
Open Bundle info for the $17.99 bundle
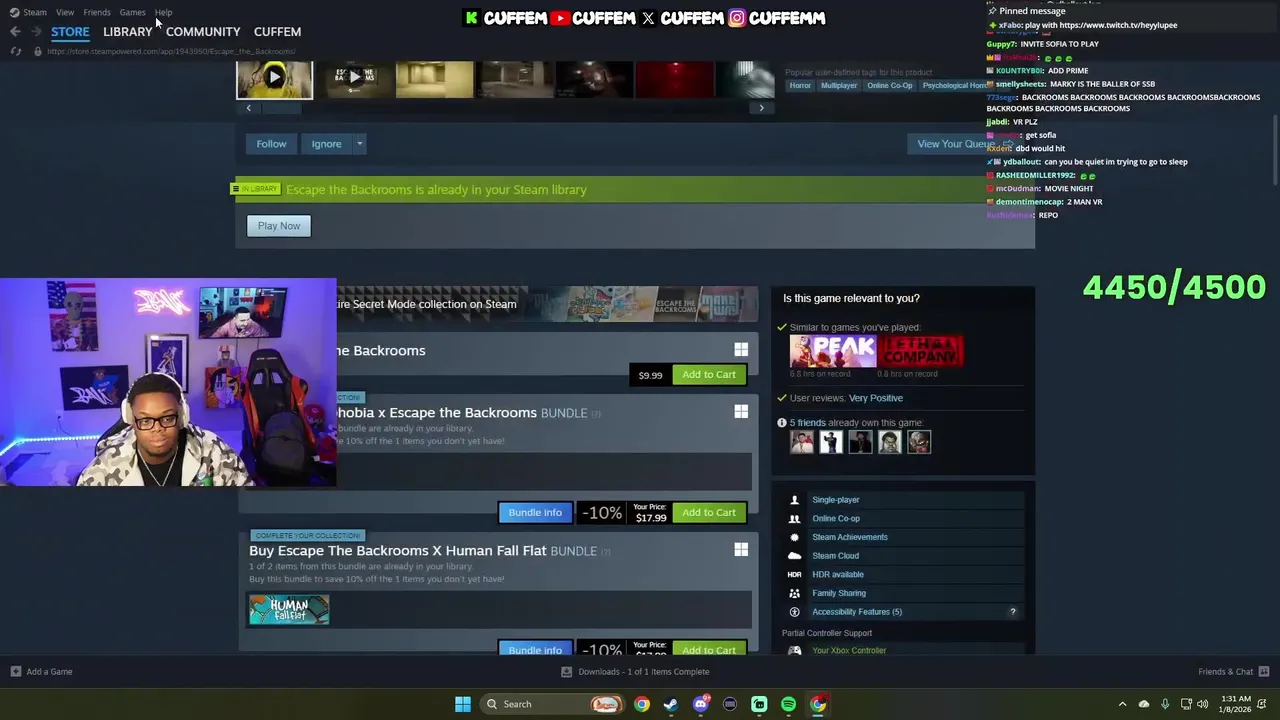pos(535,513)
